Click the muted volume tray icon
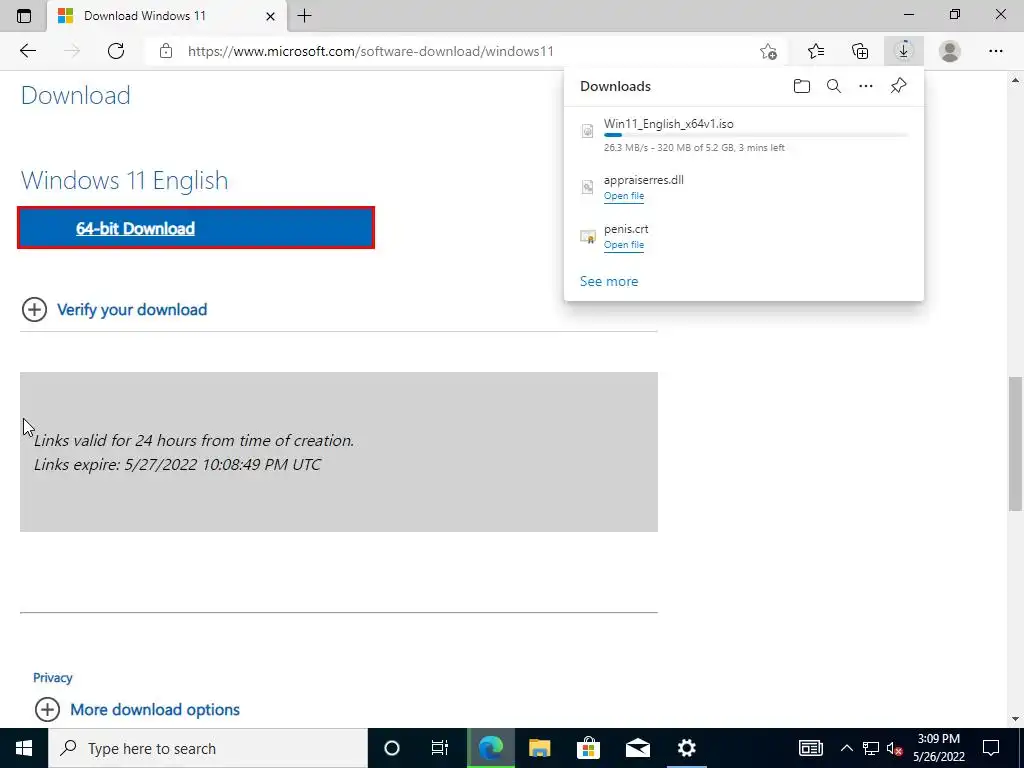 coord(895,748)
